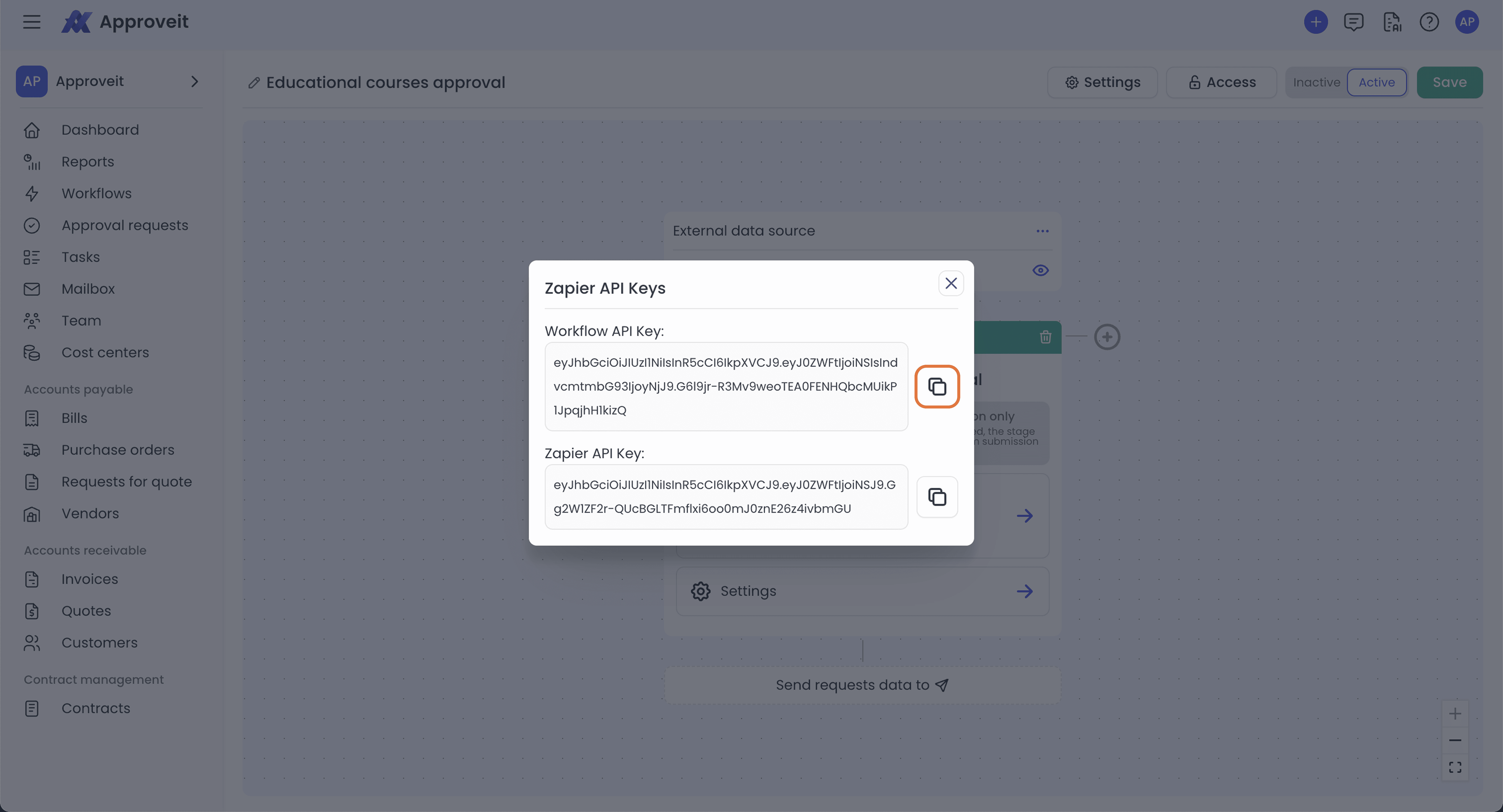Click the blue plus create button
1503x812 pixels.
point(1316,22)
